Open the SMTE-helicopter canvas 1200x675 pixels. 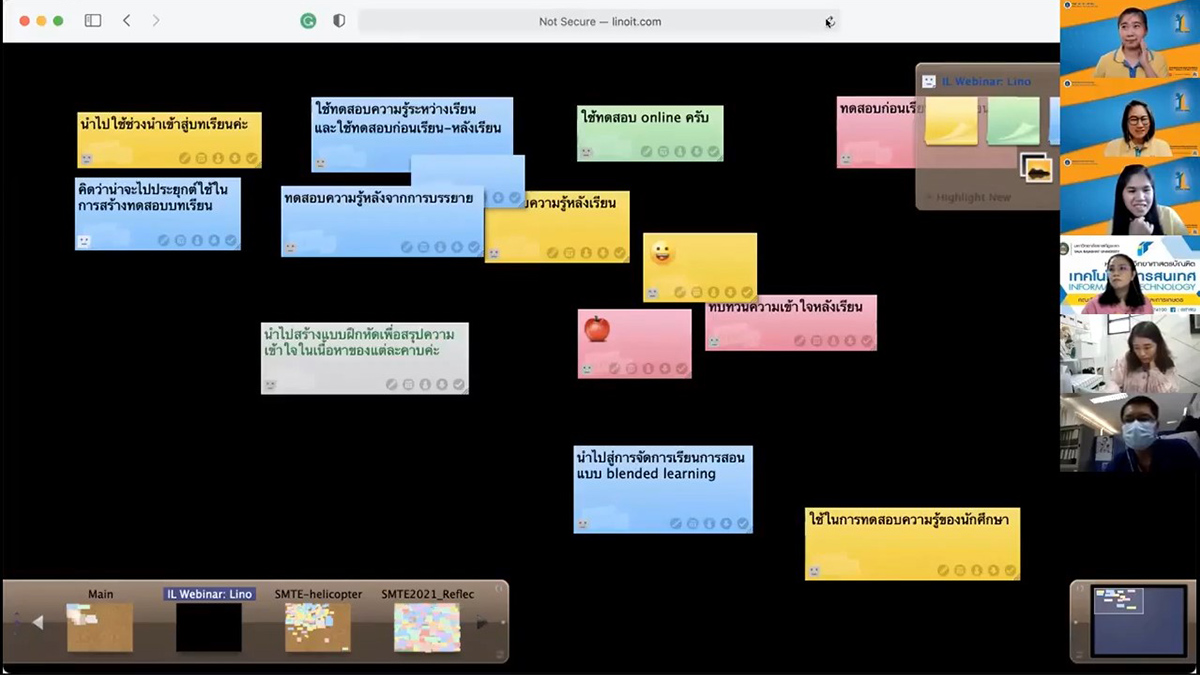318,626
